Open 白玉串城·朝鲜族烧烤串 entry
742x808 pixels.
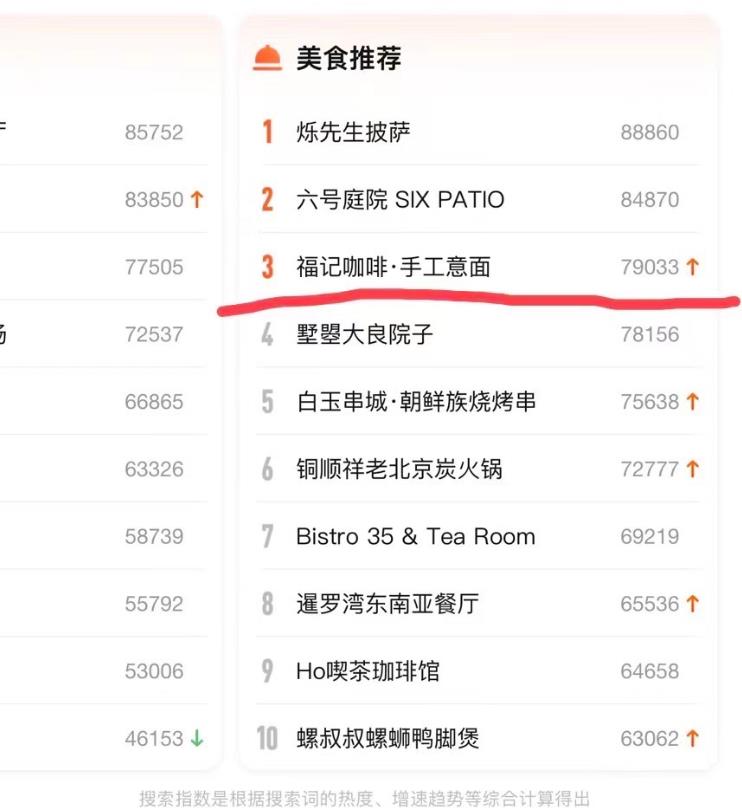416,402
